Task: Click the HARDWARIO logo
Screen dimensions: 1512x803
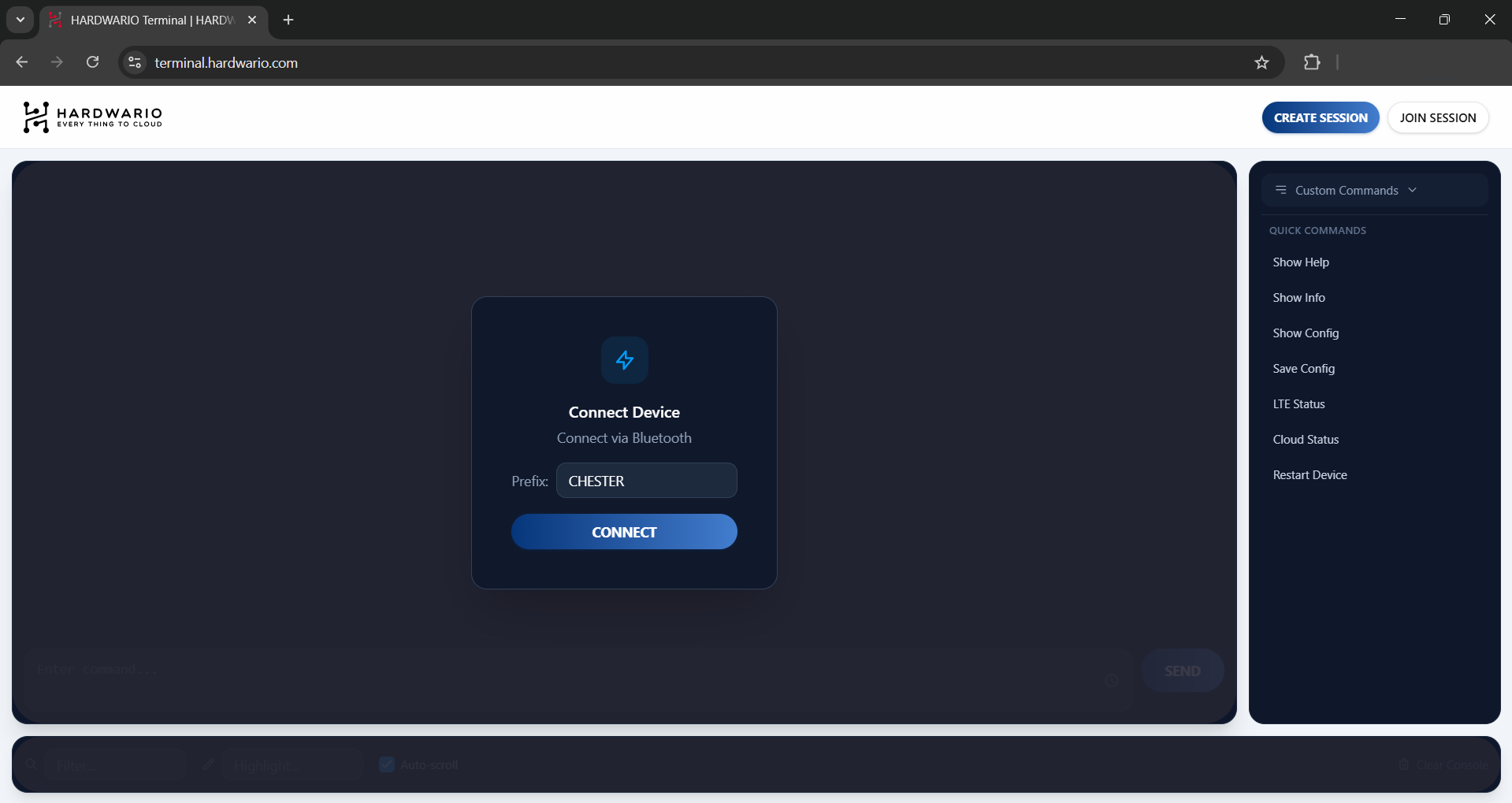Action: point(92,117)
